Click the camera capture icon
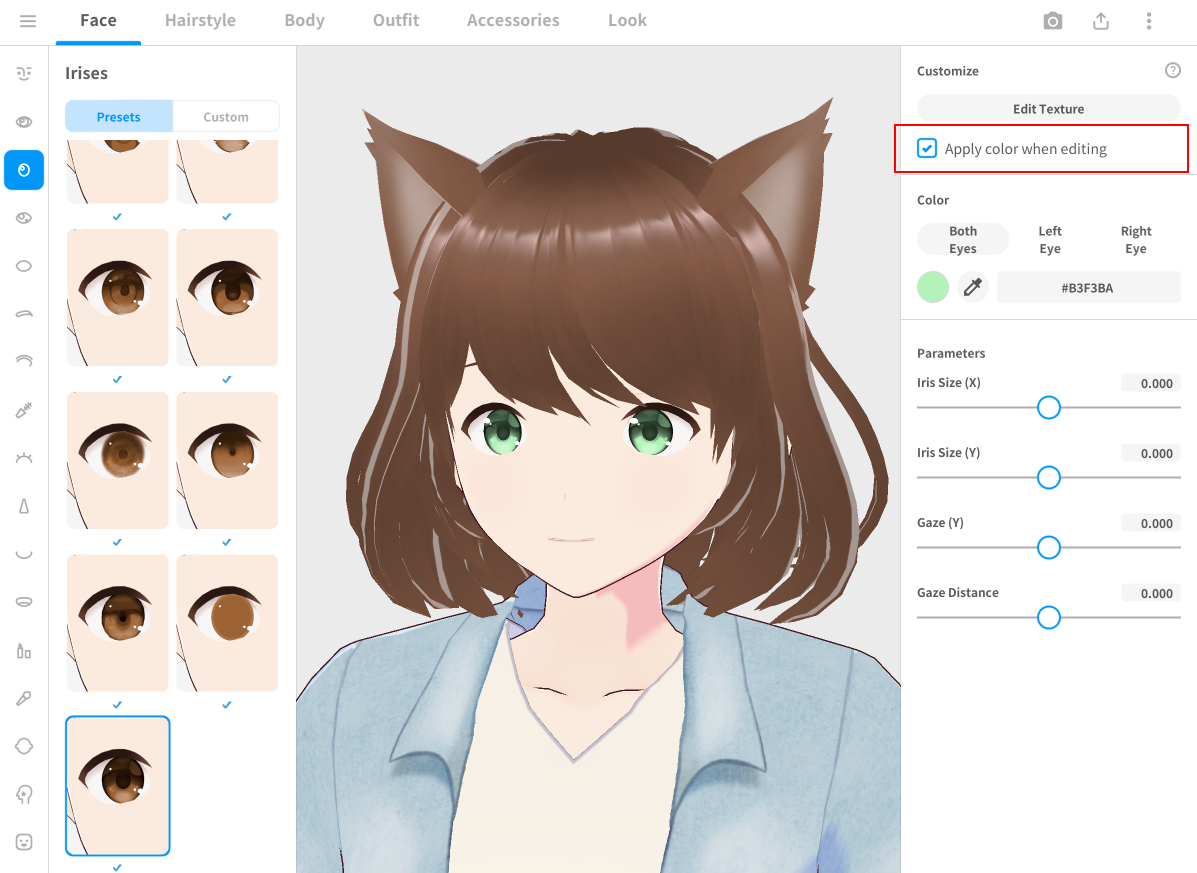 tap(1052, 21)
